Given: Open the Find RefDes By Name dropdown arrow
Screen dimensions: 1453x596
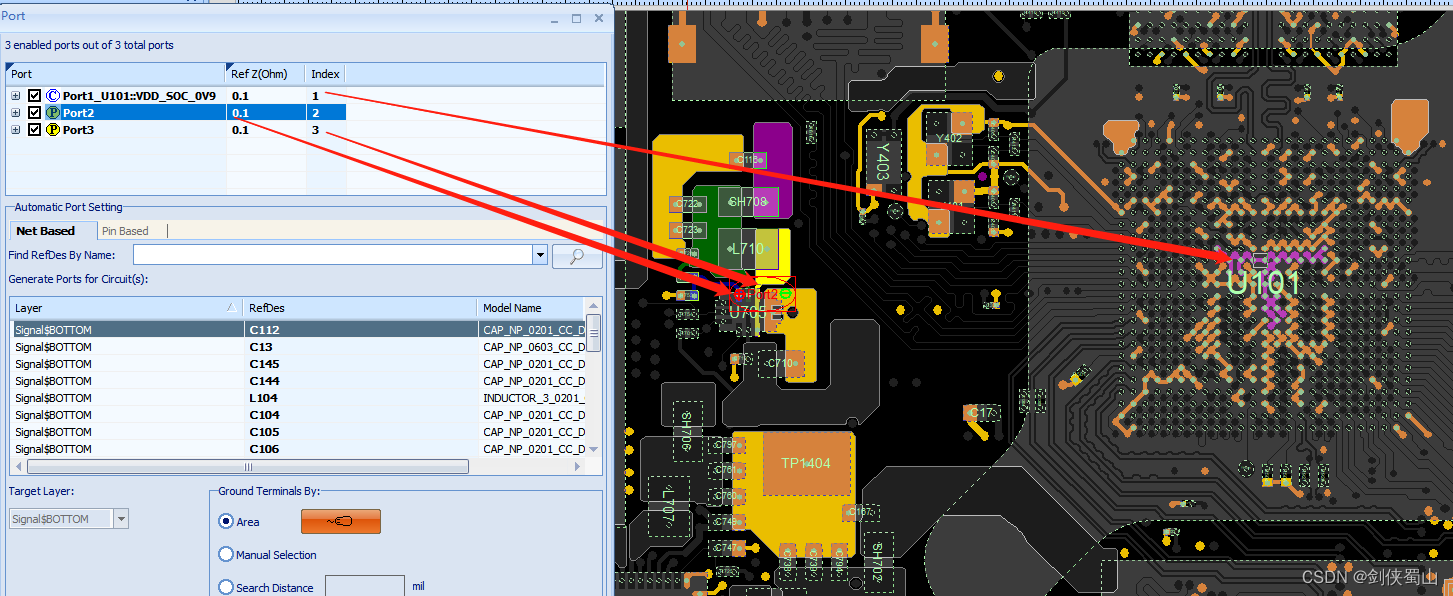Looking at the screenshot, I should coord(540,255).
